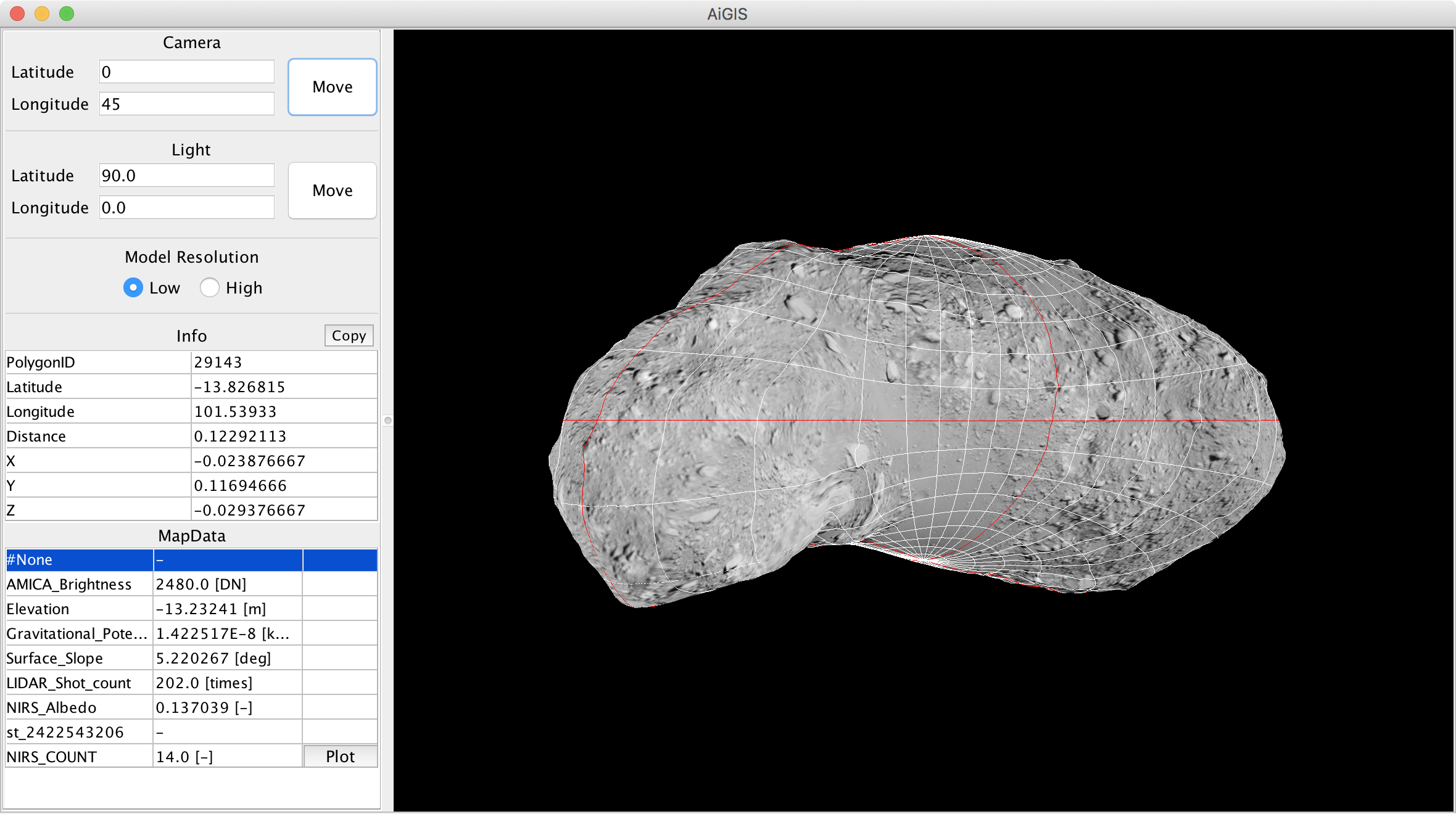Click the Camera Latitude field

186,72
